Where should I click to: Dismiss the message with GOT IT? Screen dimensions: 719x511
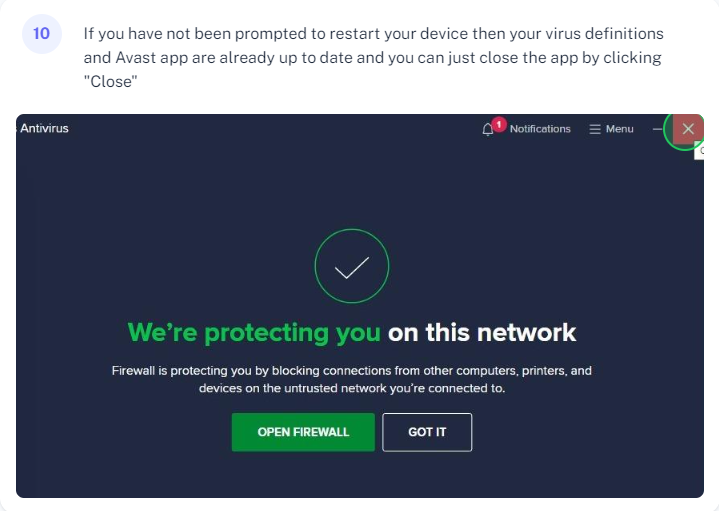pos(427,432)
